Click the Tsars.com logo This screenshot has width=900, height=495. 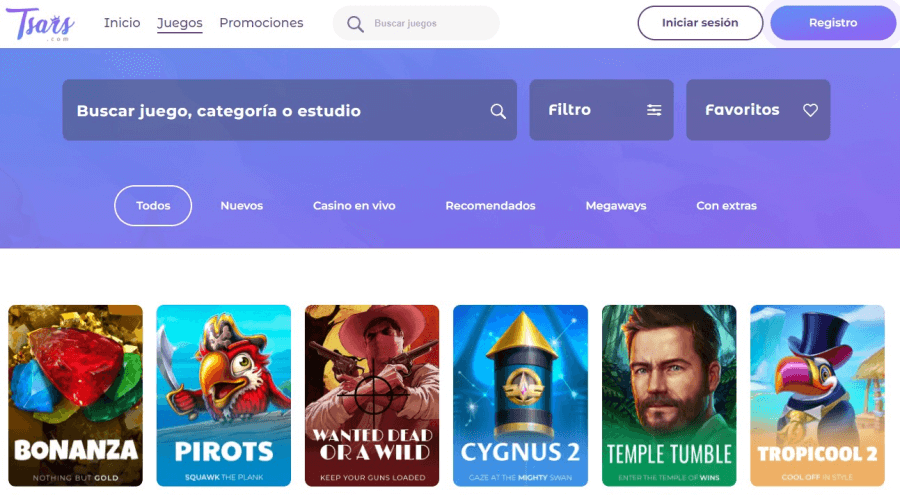point(40,24)
